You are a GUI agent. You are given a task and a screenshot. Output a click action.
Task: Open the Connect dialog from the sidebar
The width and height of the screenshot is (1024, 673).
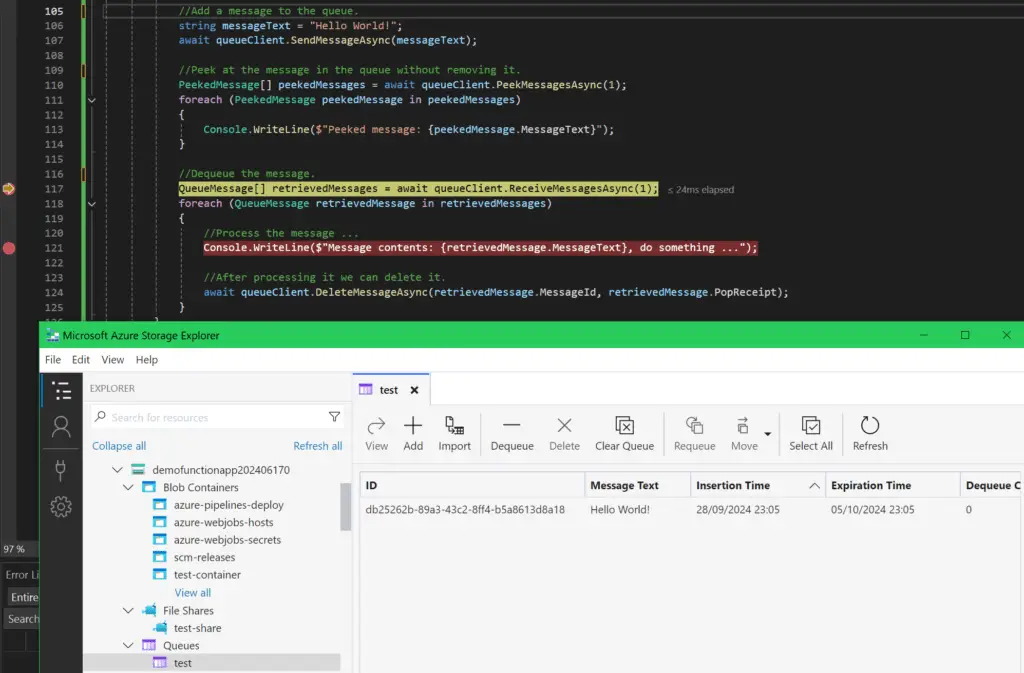tap(61, 470)
